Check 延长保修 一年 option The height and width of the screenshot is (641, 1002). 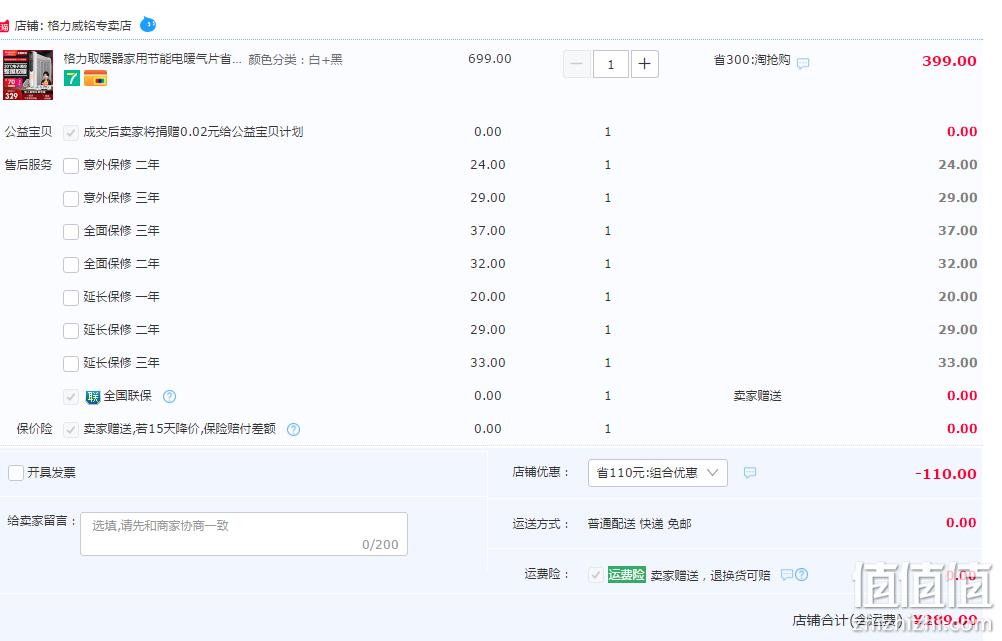point(71,298)
